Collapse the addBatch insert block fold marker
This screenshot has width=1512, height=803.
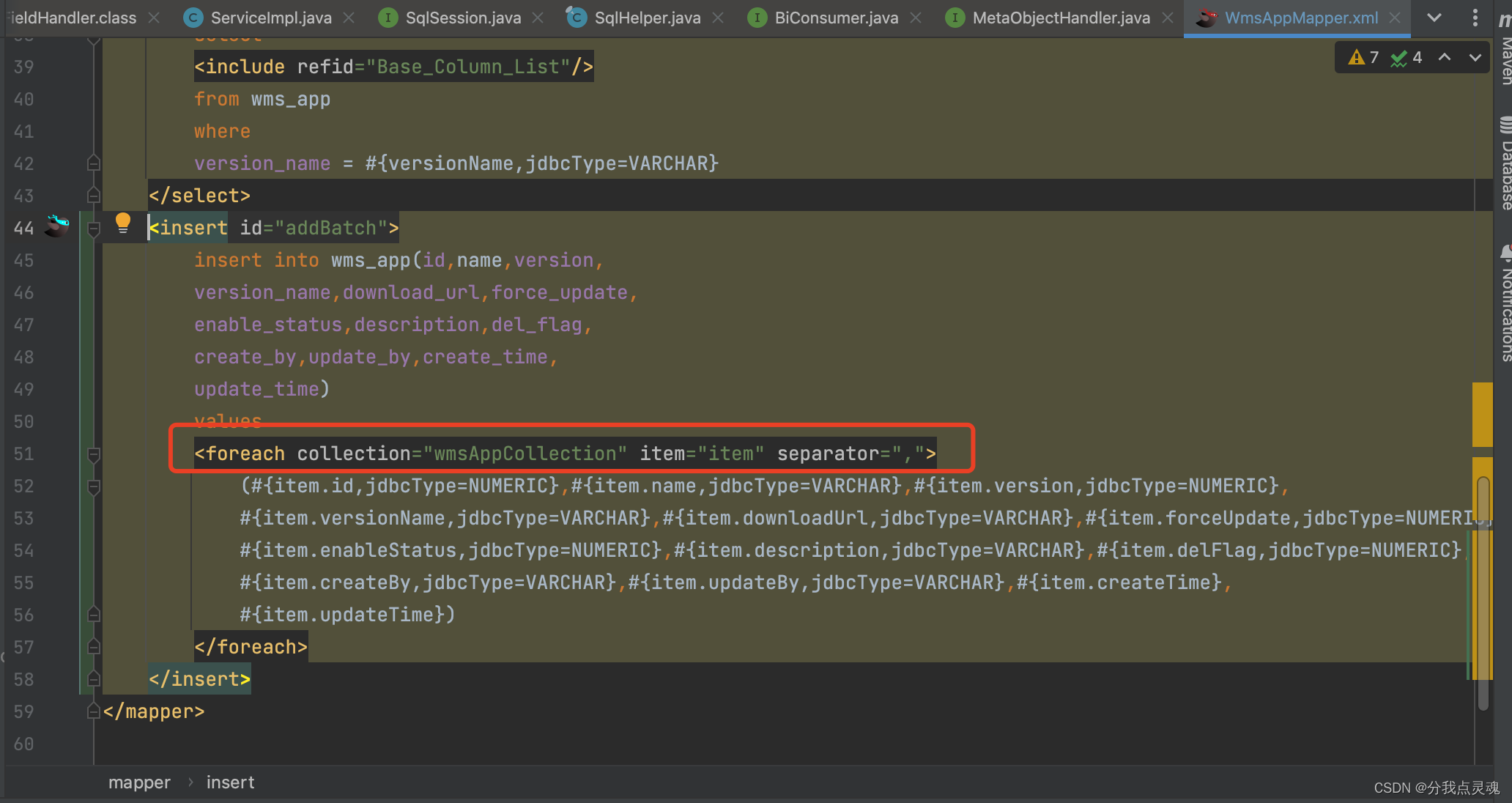93,228
